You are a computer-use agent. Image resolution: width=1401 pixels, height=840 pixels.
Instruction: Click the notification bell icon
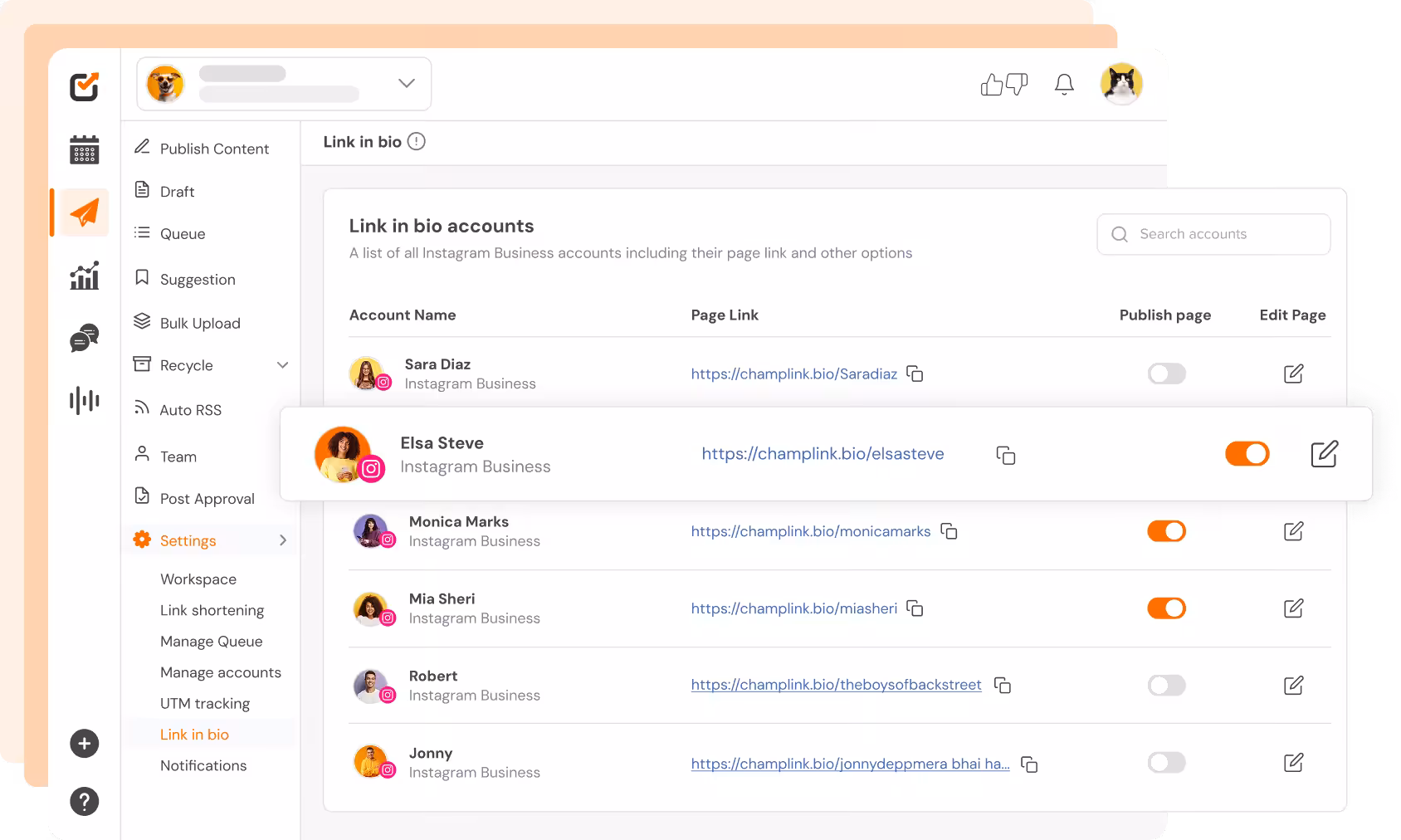pyautogui.click(x=1064, y=85)
